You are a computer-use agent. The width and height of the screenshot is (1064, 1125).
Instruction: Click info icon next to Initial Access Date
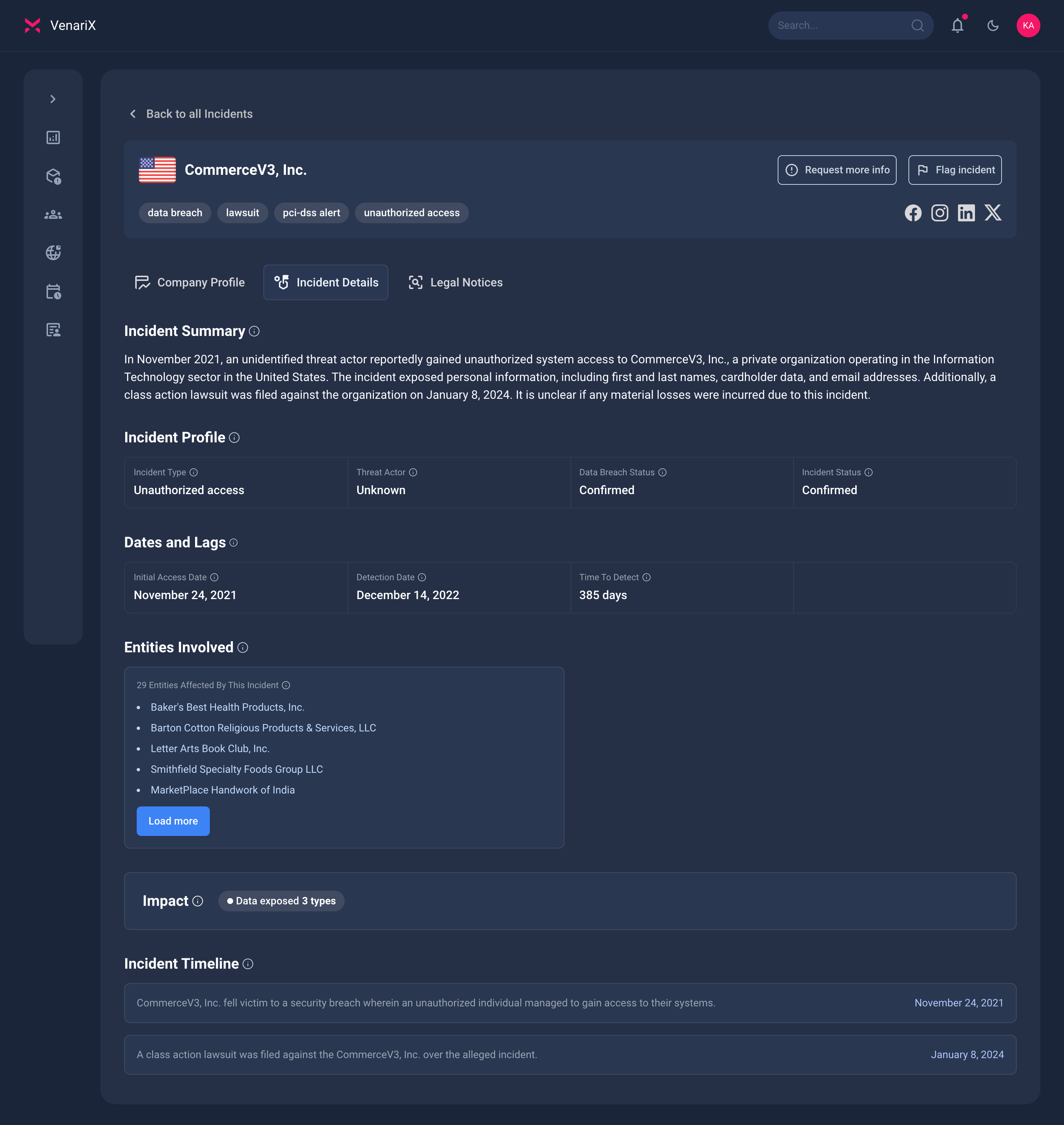click(x=214, y=577)
